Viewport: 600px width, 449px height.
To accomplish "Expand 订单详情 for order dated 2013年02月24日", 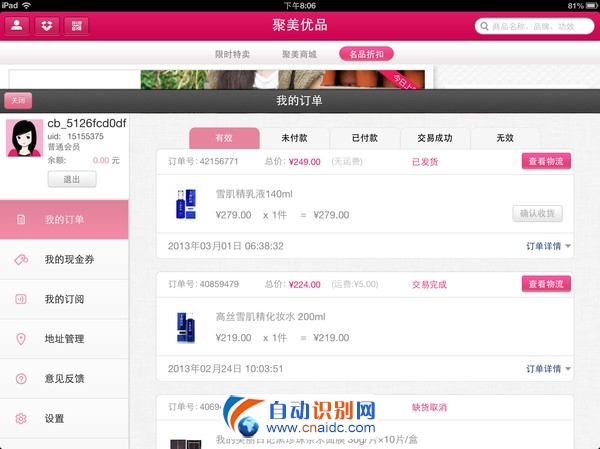I will click(548, 369).
